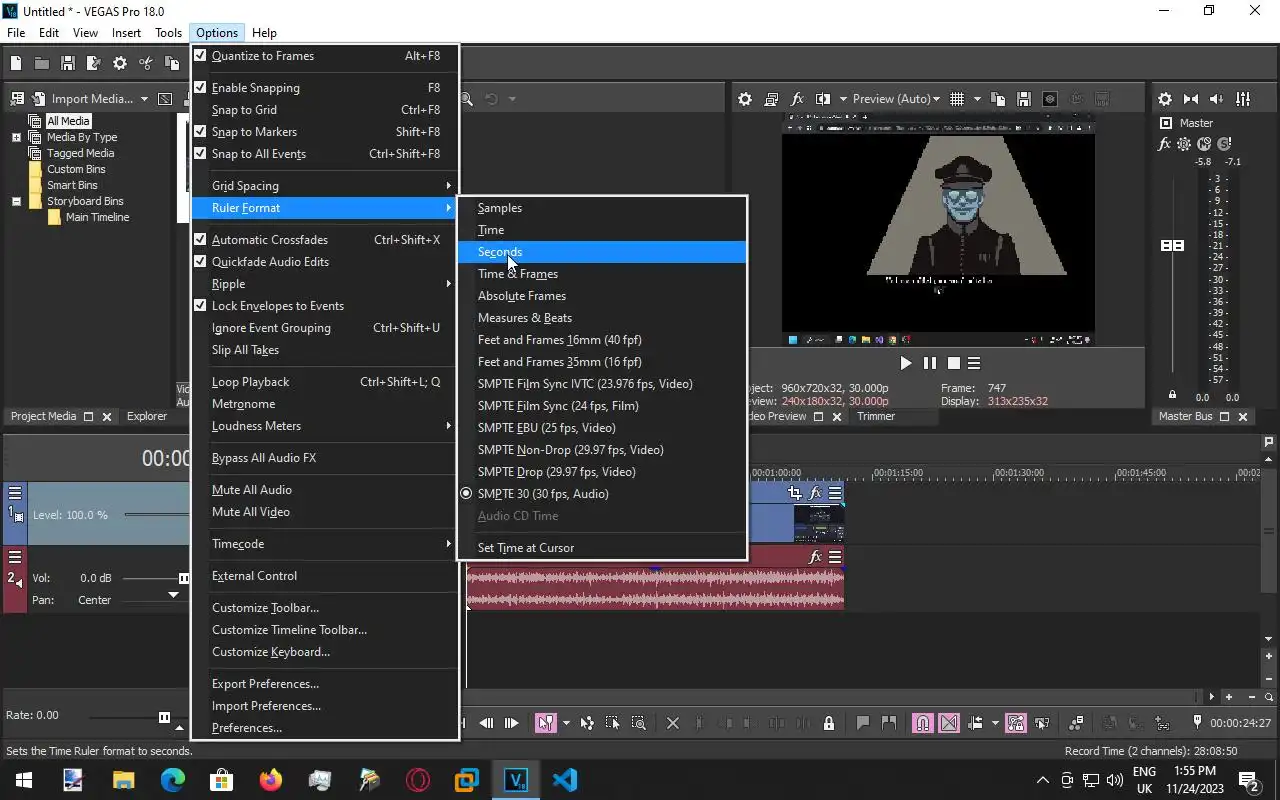Click the Dim Output speaker icon
This screenshot has height=800, width=1280.
pyautogui.click(x=1217, y=99)
